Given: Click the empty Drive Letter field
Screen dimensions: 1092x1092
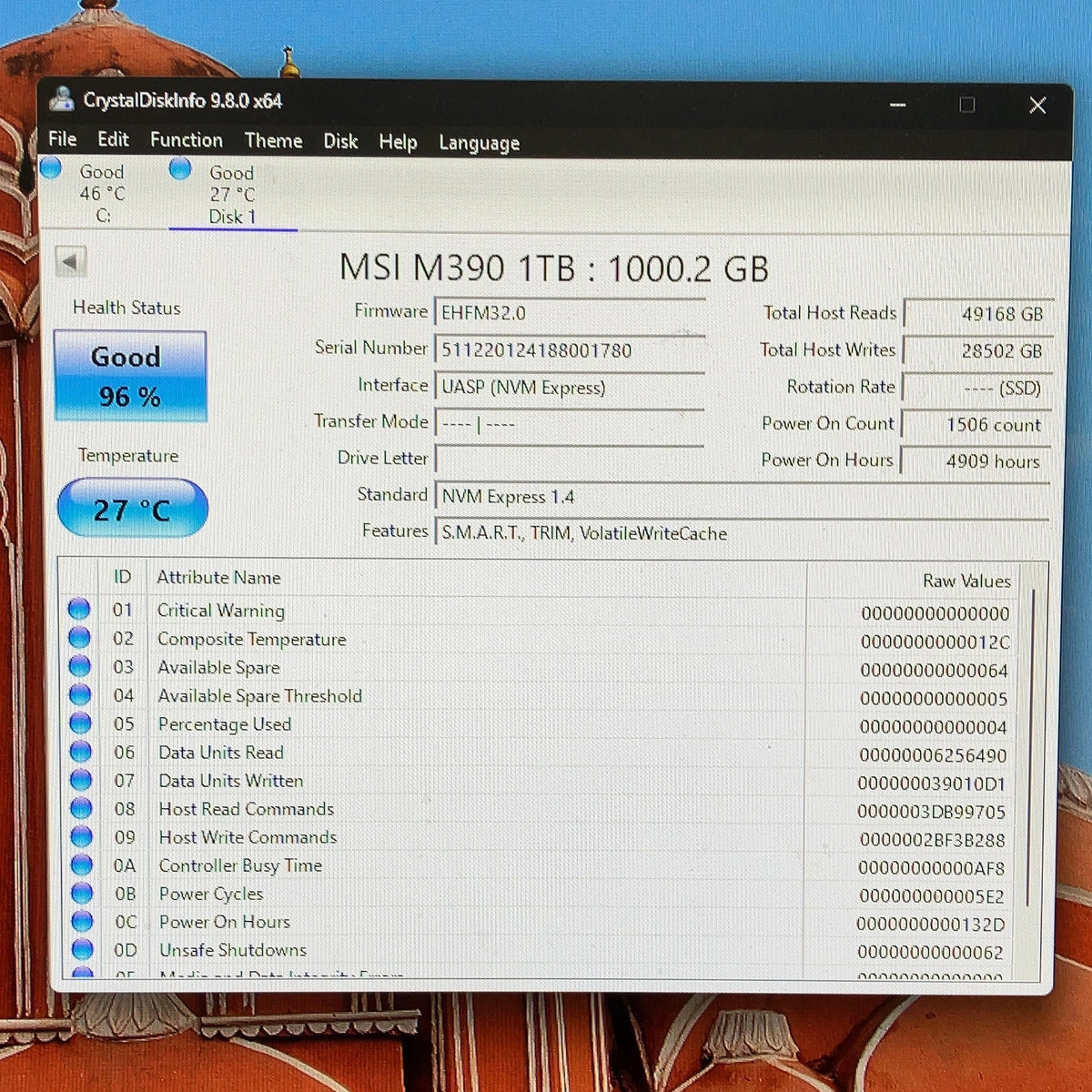Looking at the screenshot, I should pyautogui.click(x=570, y=459).
